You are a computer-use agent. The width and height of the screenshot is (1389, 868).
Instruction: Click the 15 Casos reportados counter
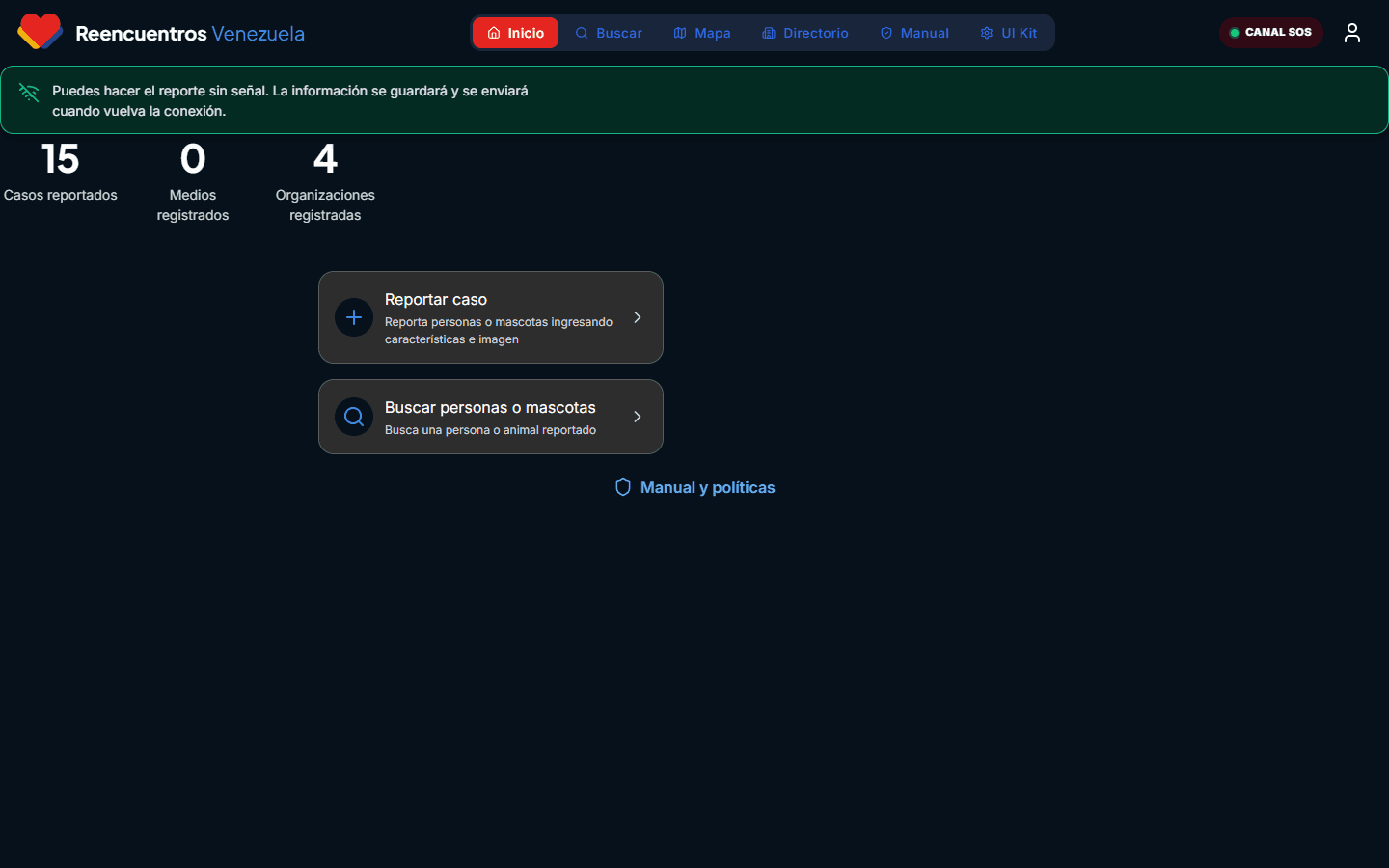pos(61,173)
